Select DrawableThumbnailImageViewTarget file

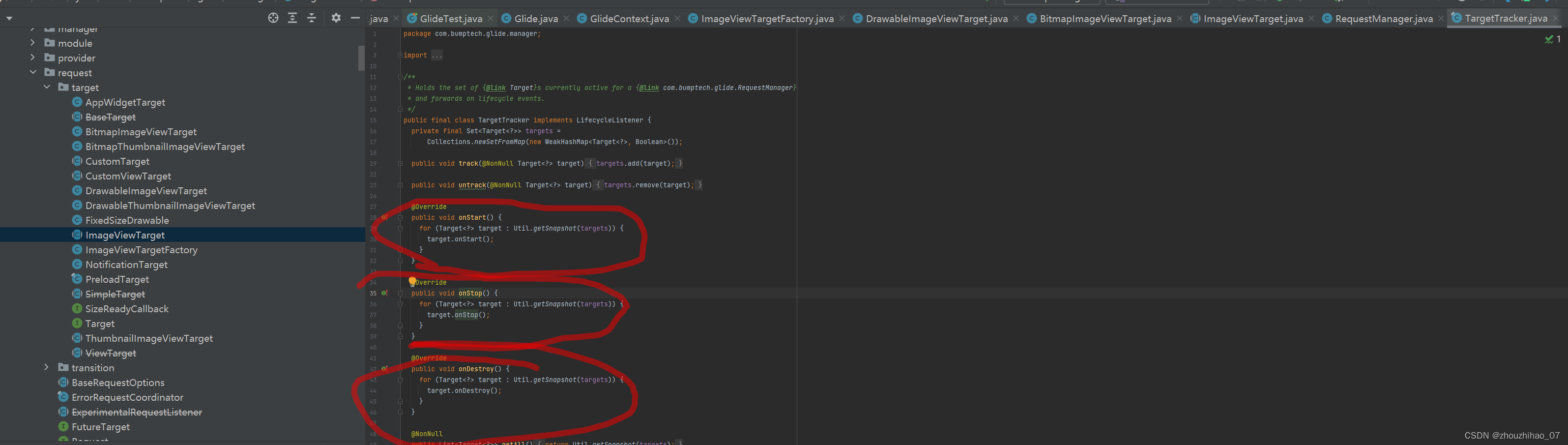pyautogui.click(x=170, y=206)
